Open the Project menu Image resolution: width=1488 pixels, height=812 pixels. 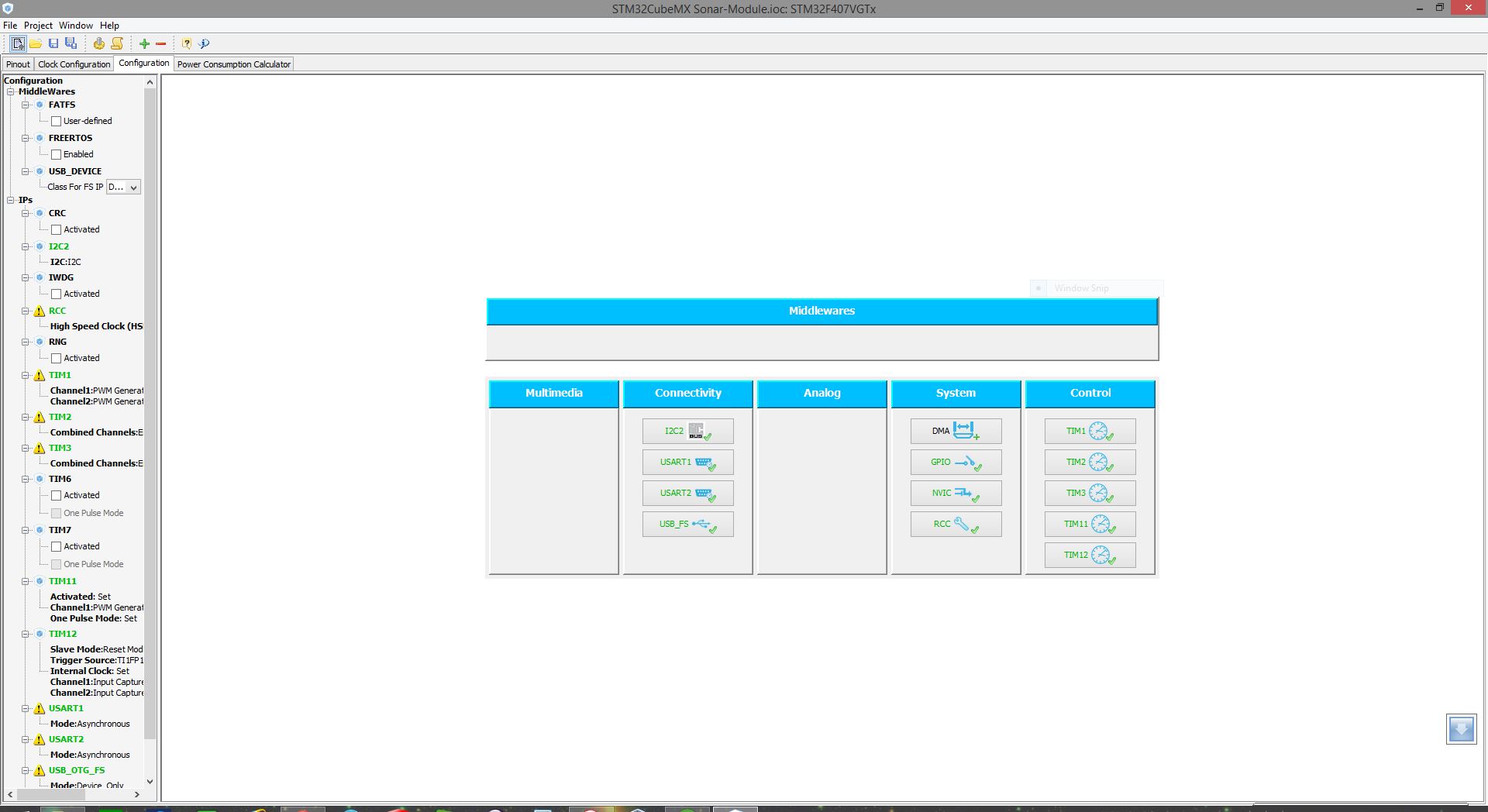pos(38,26)
